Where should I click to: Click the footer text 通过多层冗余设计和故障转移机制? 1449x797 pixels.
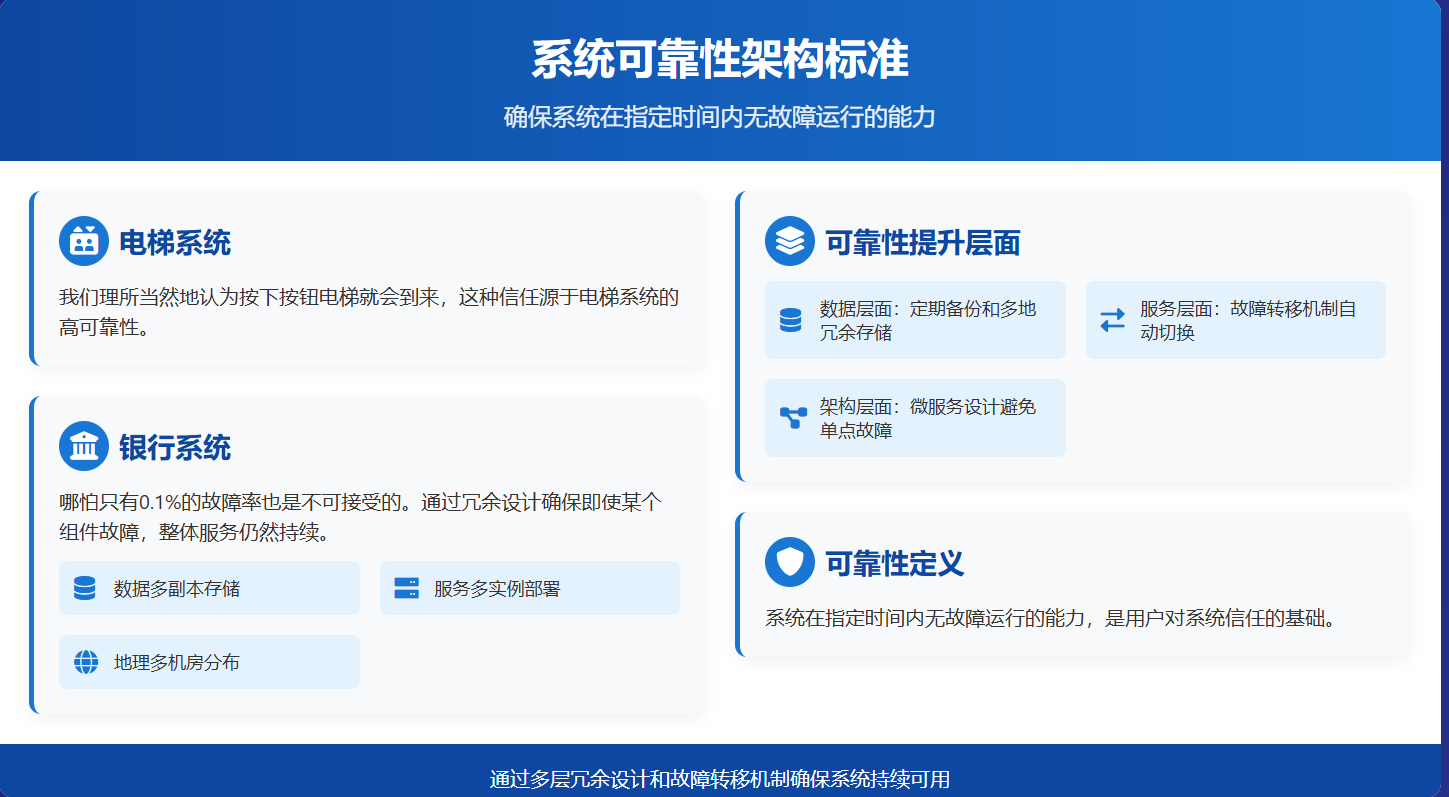pyautogui.click(x=720, y=779)
